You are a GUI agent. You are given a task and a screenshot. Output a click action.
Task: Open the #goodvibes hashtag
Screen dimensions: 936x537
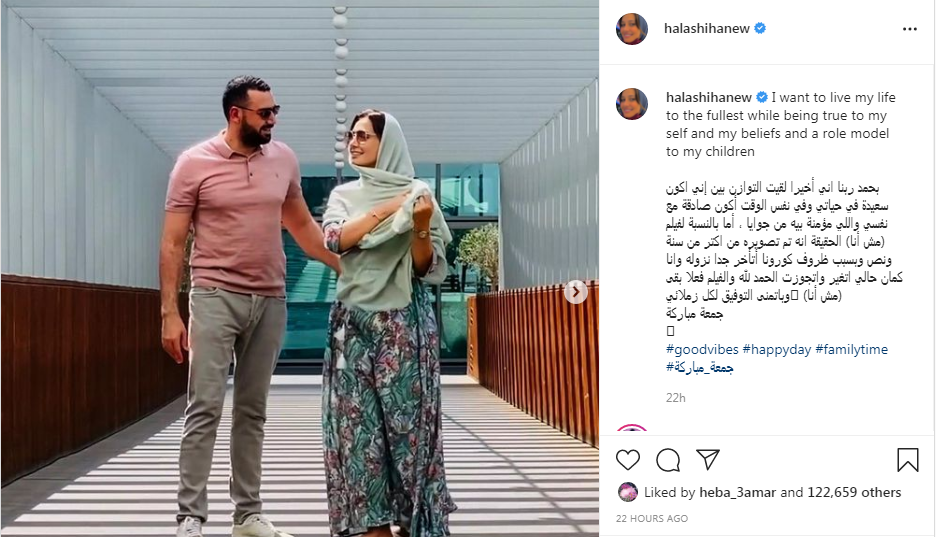tap(702, 350)
